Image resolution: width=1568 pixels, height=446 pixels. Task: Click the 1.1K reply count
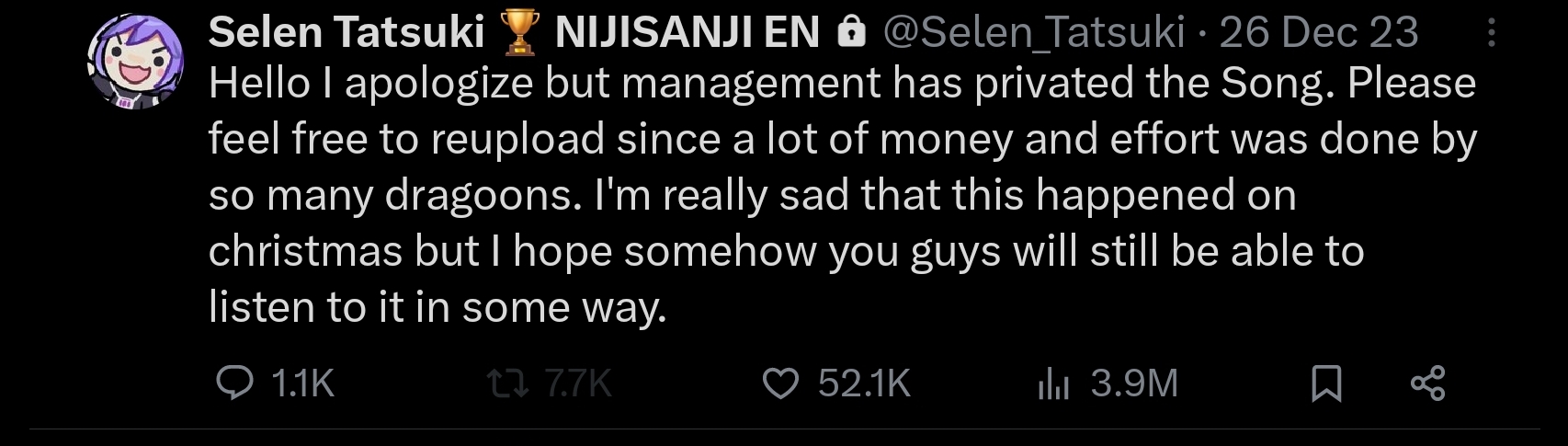[302, 383]
